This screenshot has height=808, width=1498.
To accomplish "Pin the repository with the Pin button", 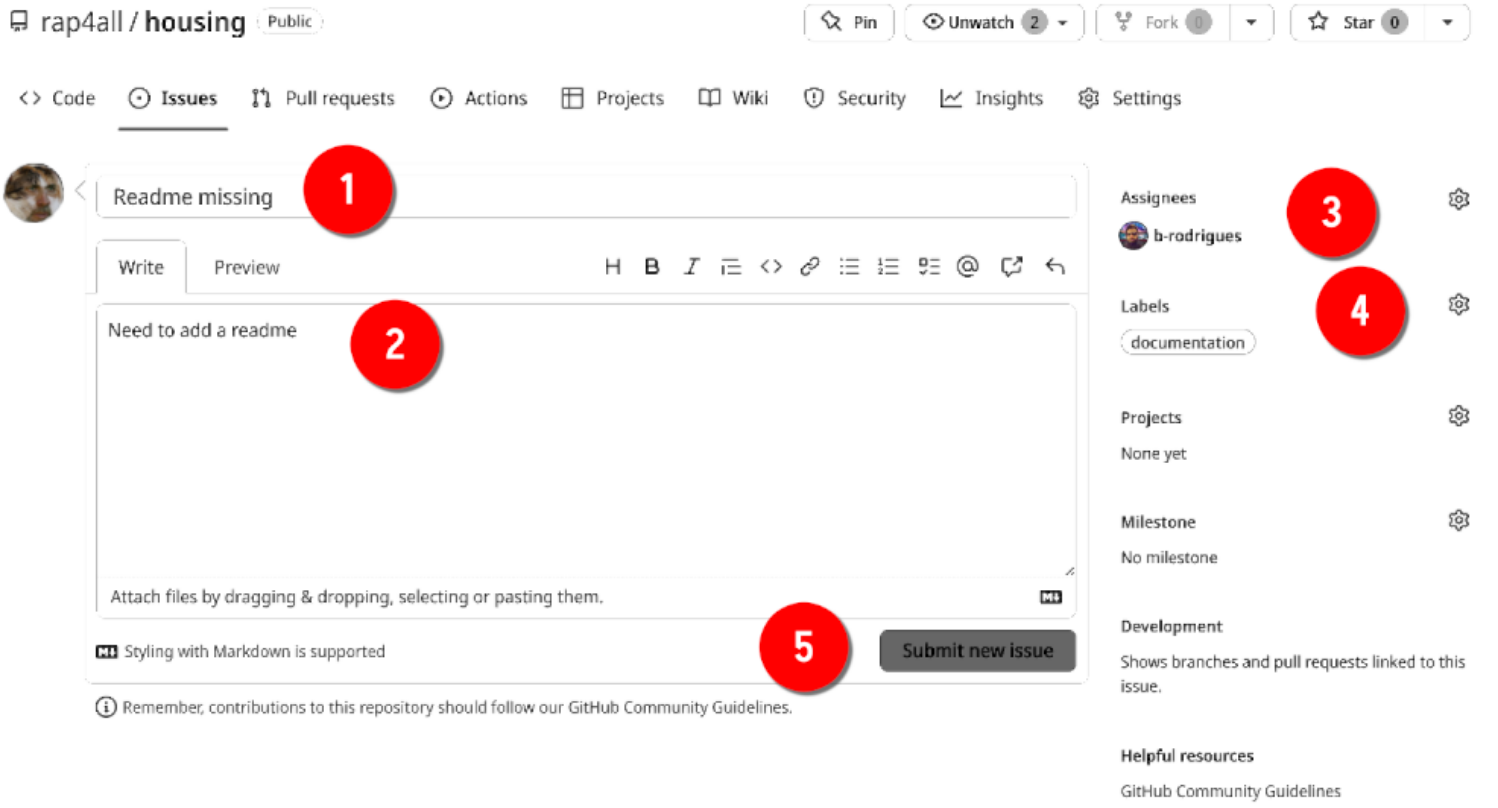I will point(849,23).
